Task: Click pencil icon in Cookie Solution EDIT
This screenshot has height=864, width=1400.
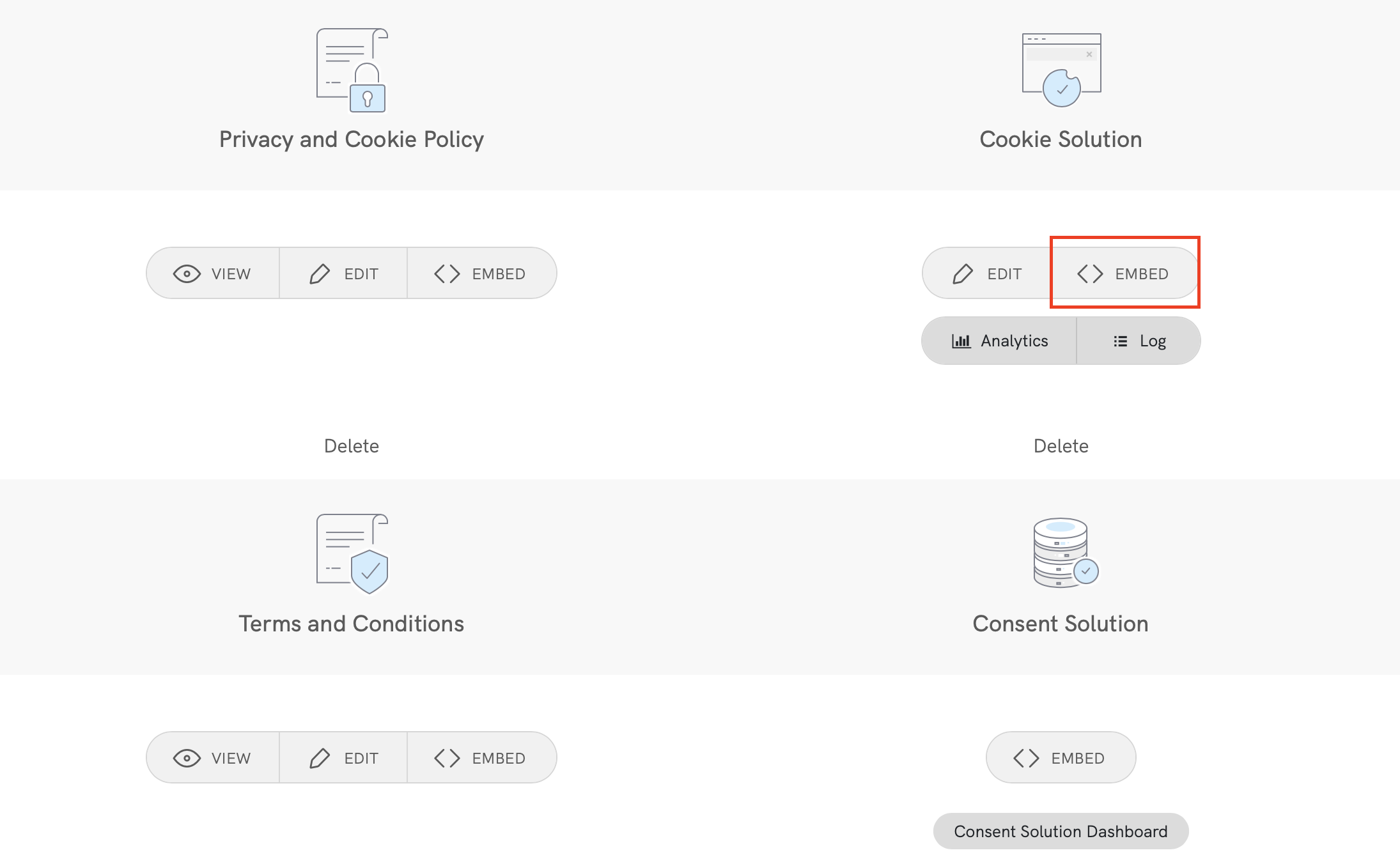Action: point(963,274)
